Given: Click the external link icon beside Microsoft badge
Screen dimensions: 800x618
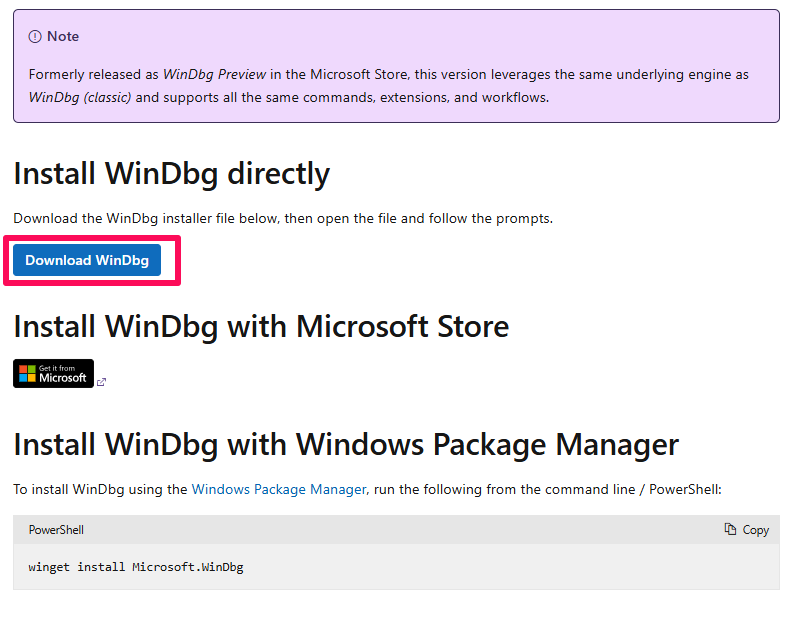Looking at the screenshot, I should pos(102,382).
